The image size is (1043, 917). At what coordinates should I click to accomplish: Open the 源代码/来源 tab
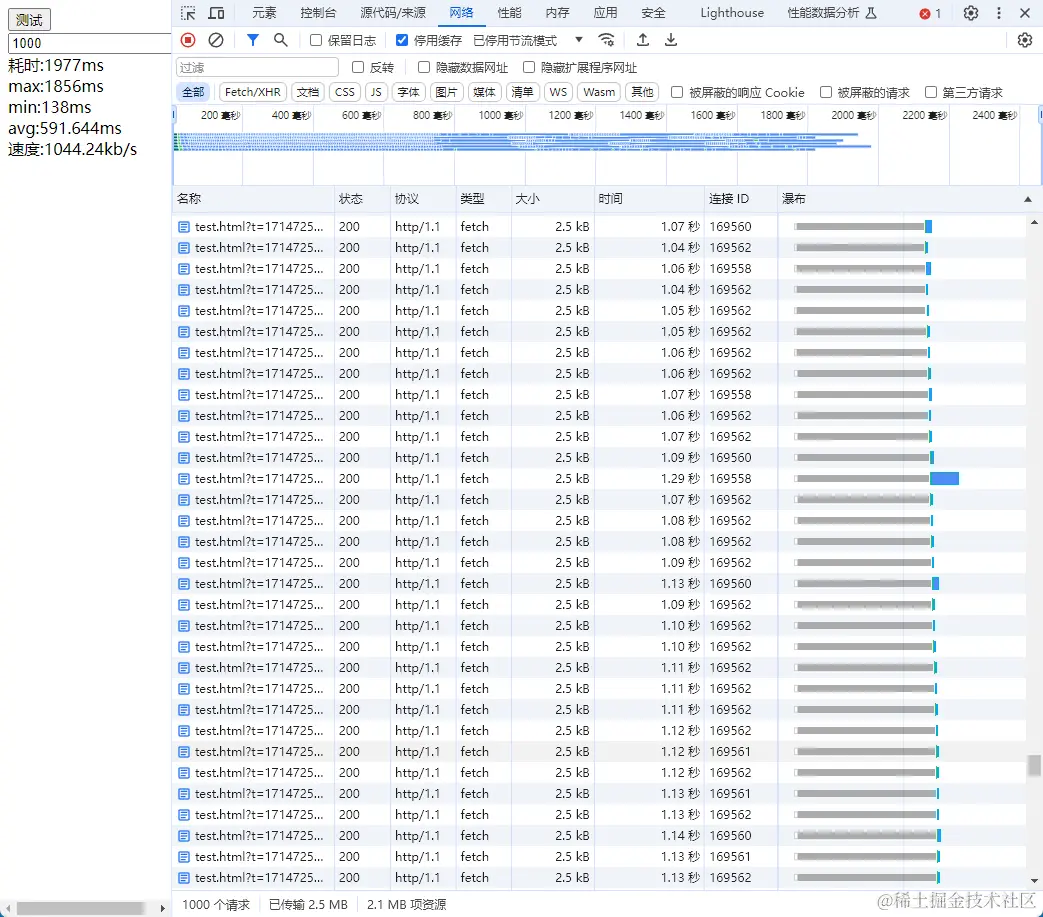392,13
